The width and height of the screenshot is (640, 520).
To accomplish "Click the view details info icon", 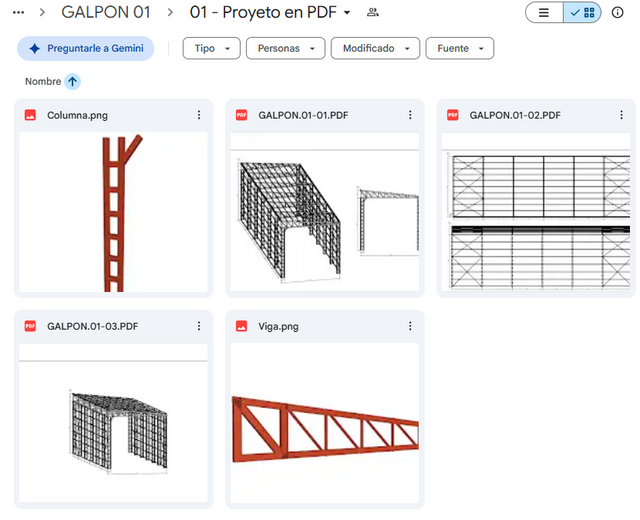I will pyautogui.click(x=617, y=13).
